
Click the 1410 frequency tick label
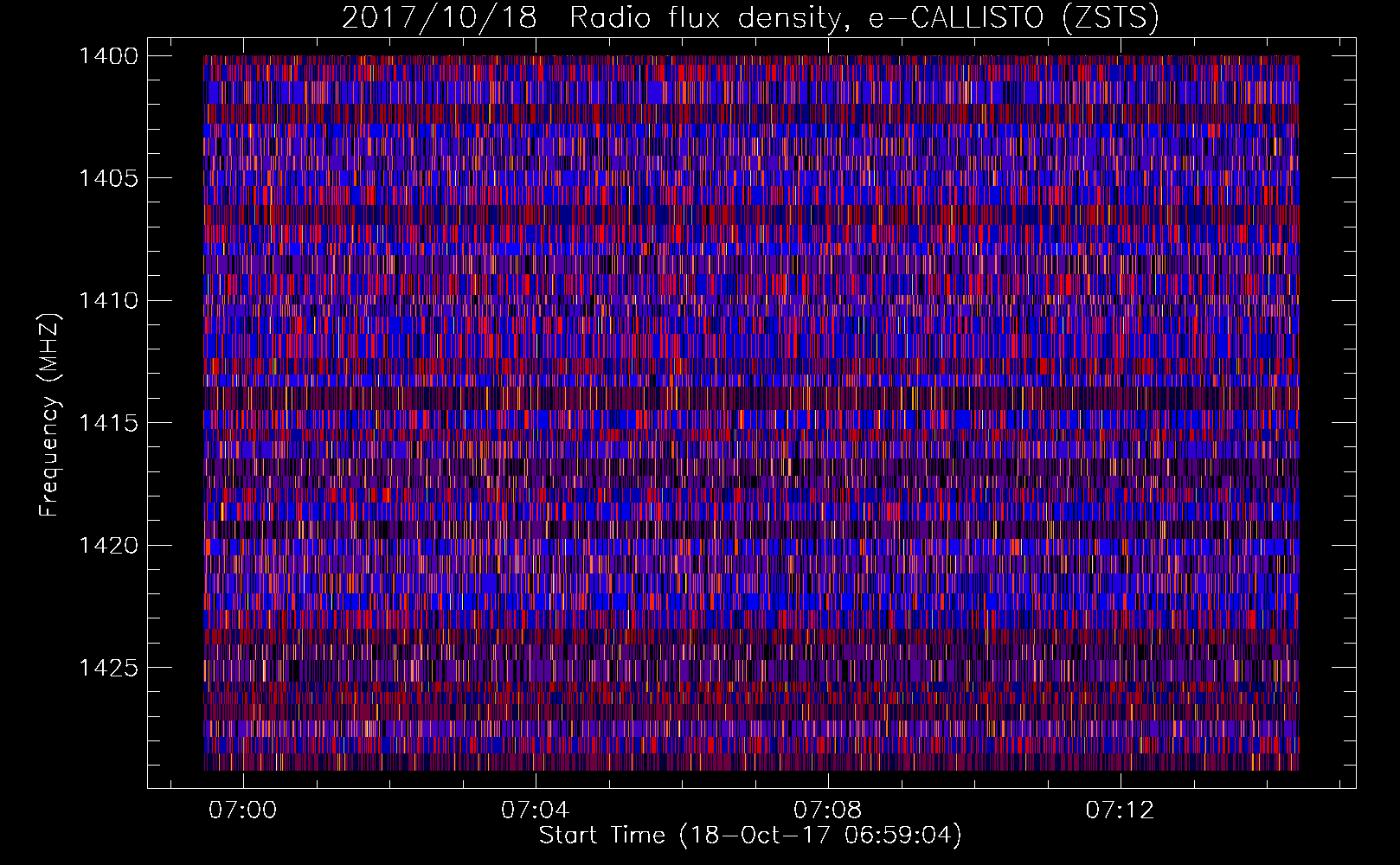tap(108, 301)
